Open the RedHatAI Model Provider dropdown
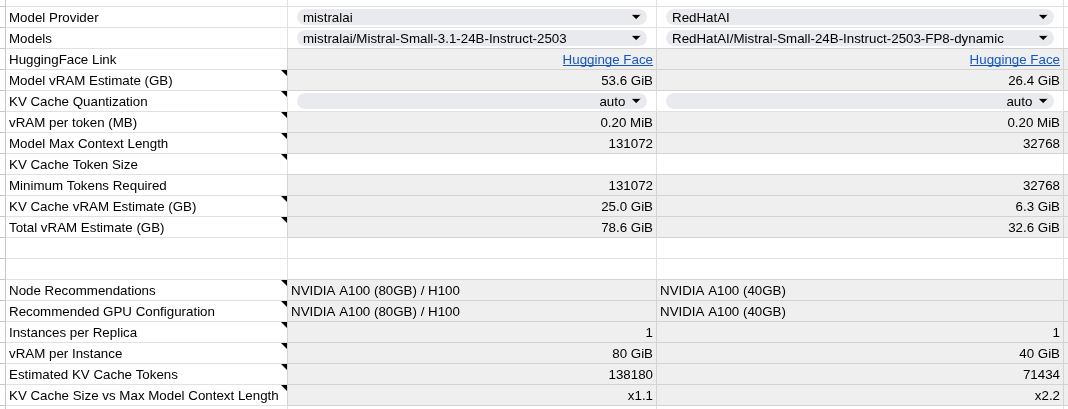Image resolution: width=1068 pixels, height=409 pixels. pos(860,17)
